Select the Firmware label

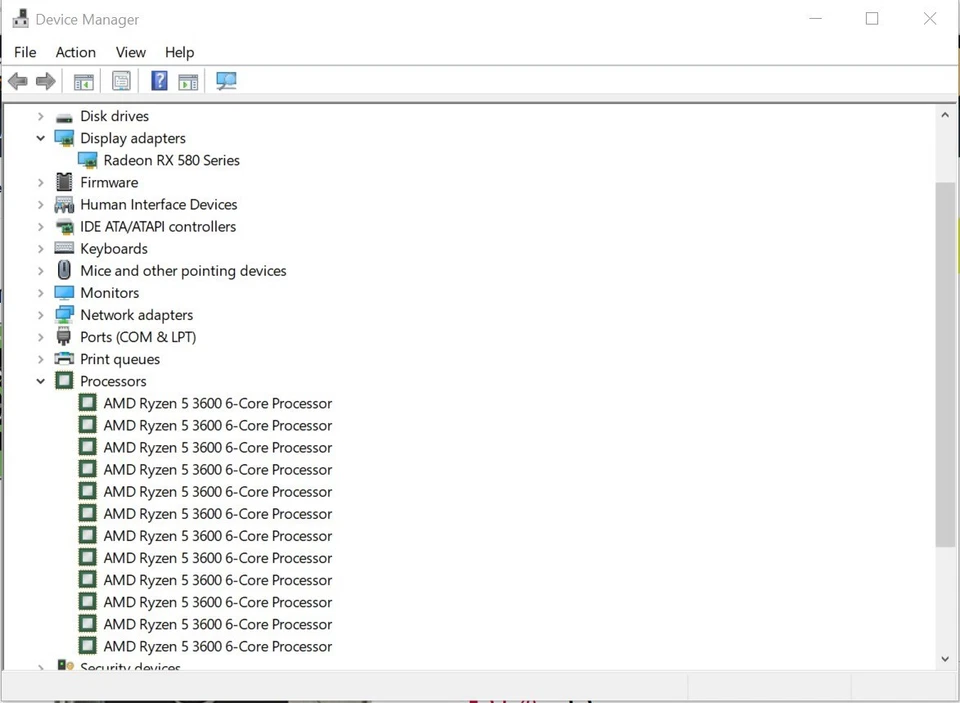point(109,182)
